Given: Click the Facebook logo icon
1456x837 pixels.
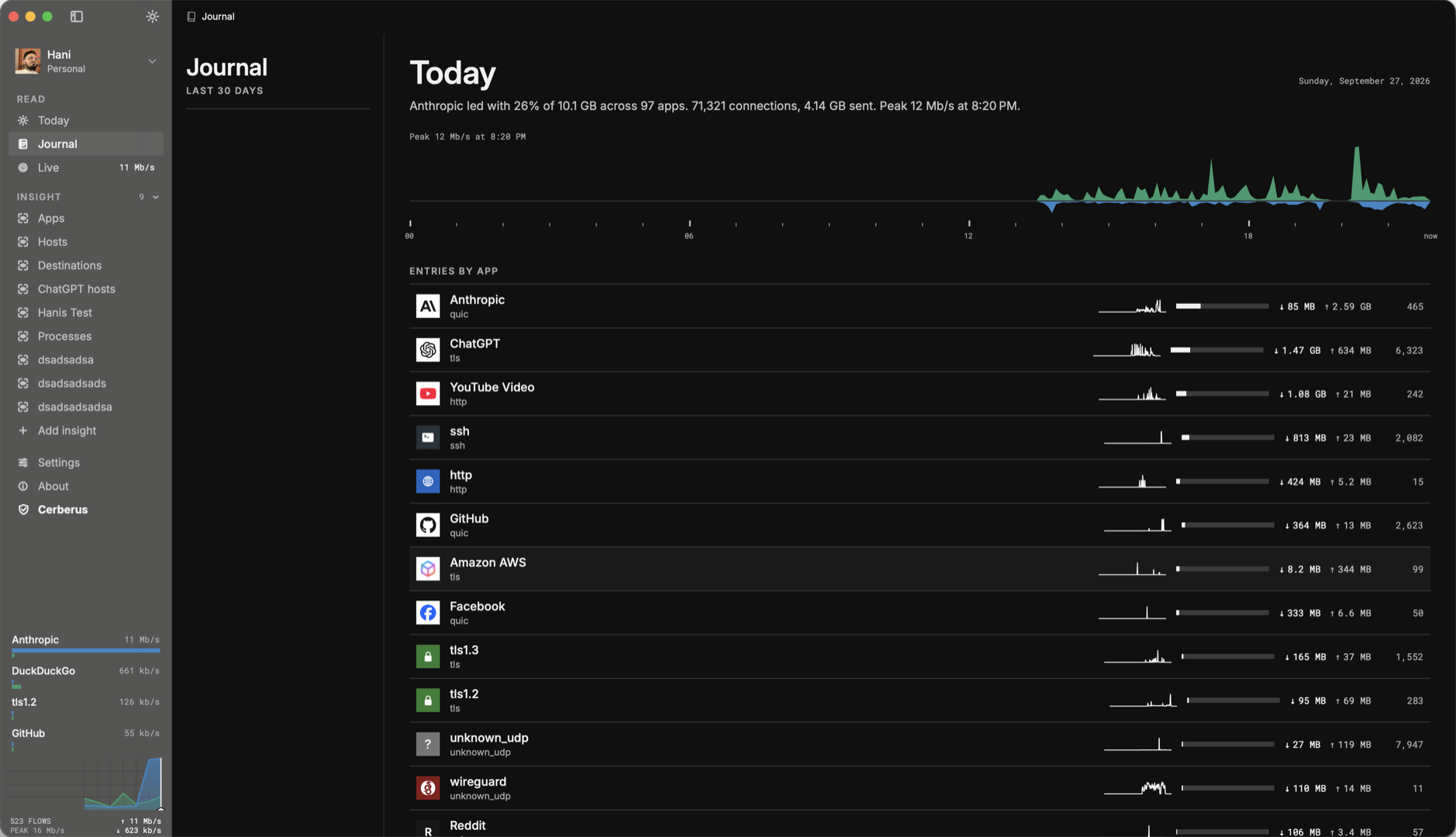Looking at the screenshot, I should [428, 613].
